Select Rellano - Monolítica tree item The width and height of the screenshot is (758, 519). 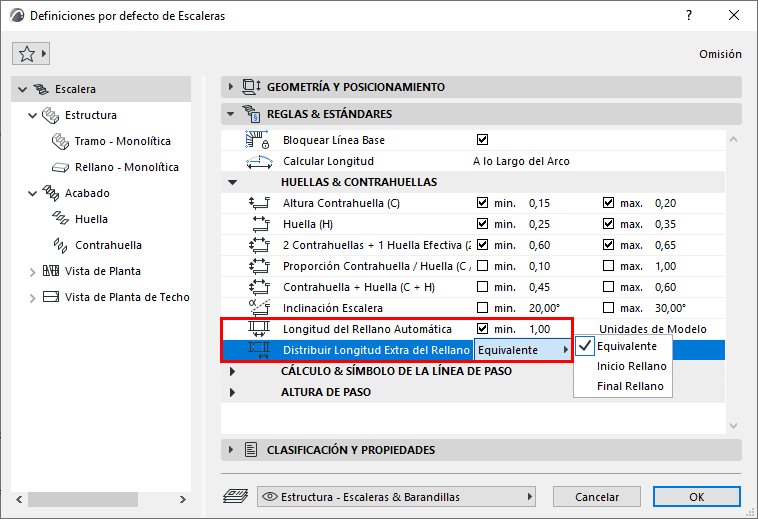127,167
